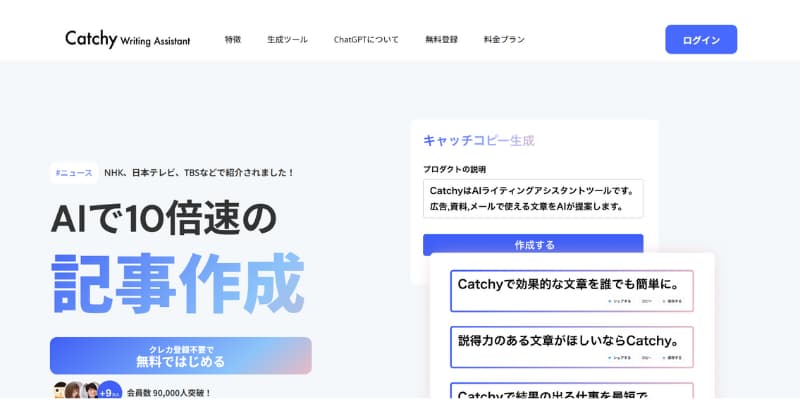The width and height of the screenshot is (800, 419).
Task: Go to 生成ツール in the navigation
Action: [x=287, y=39]
